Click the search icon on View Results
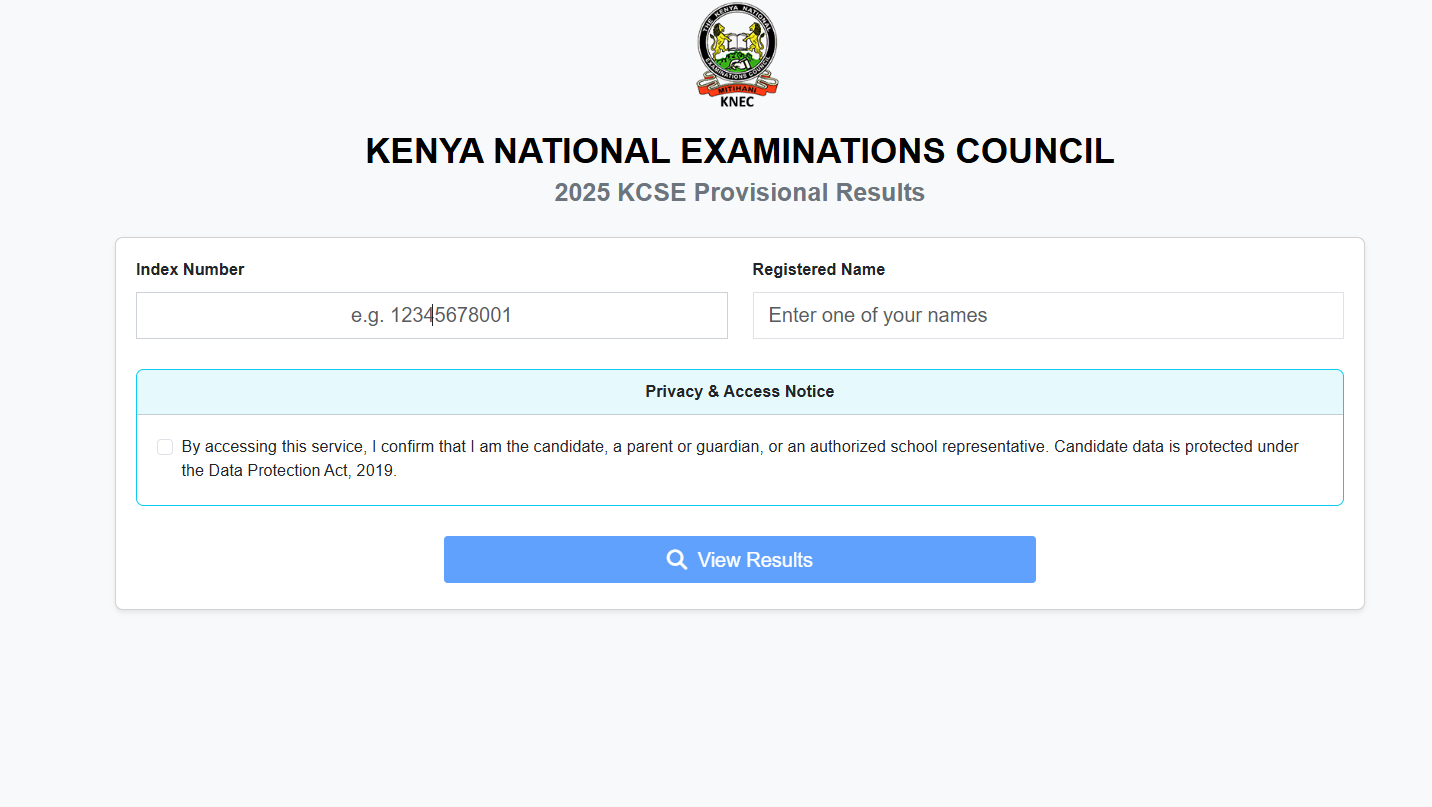 click(x=676, y=559)
